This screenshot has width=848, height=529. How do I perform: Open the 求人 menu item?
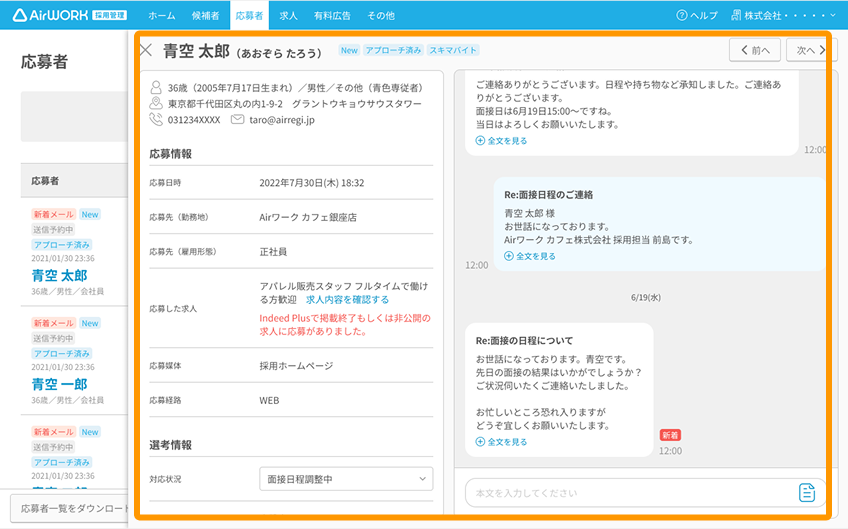tap(288, 16)
